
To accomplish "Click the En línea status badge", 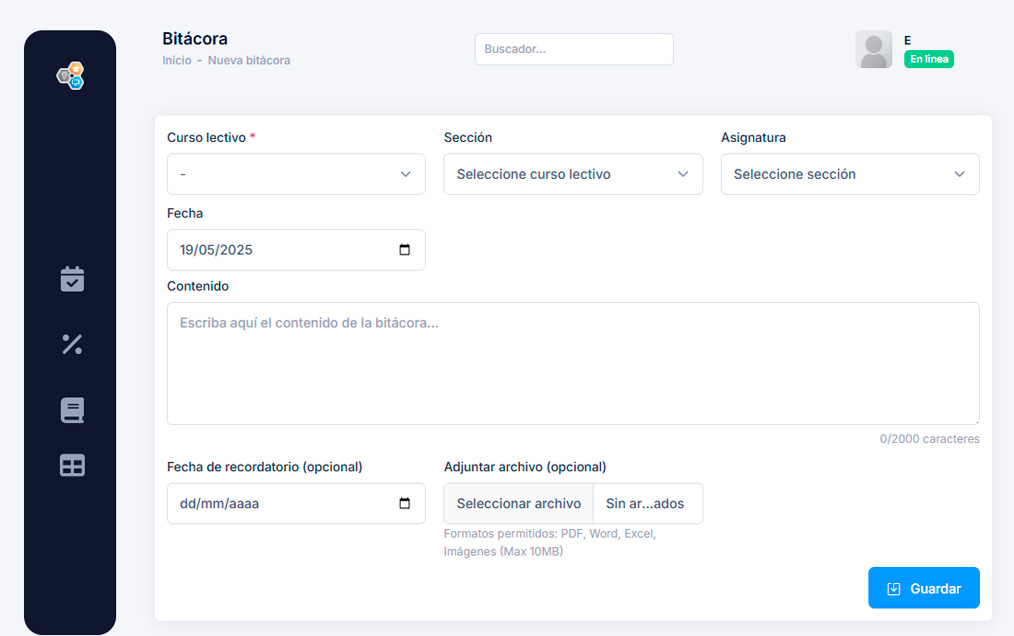I will (928, 59).
